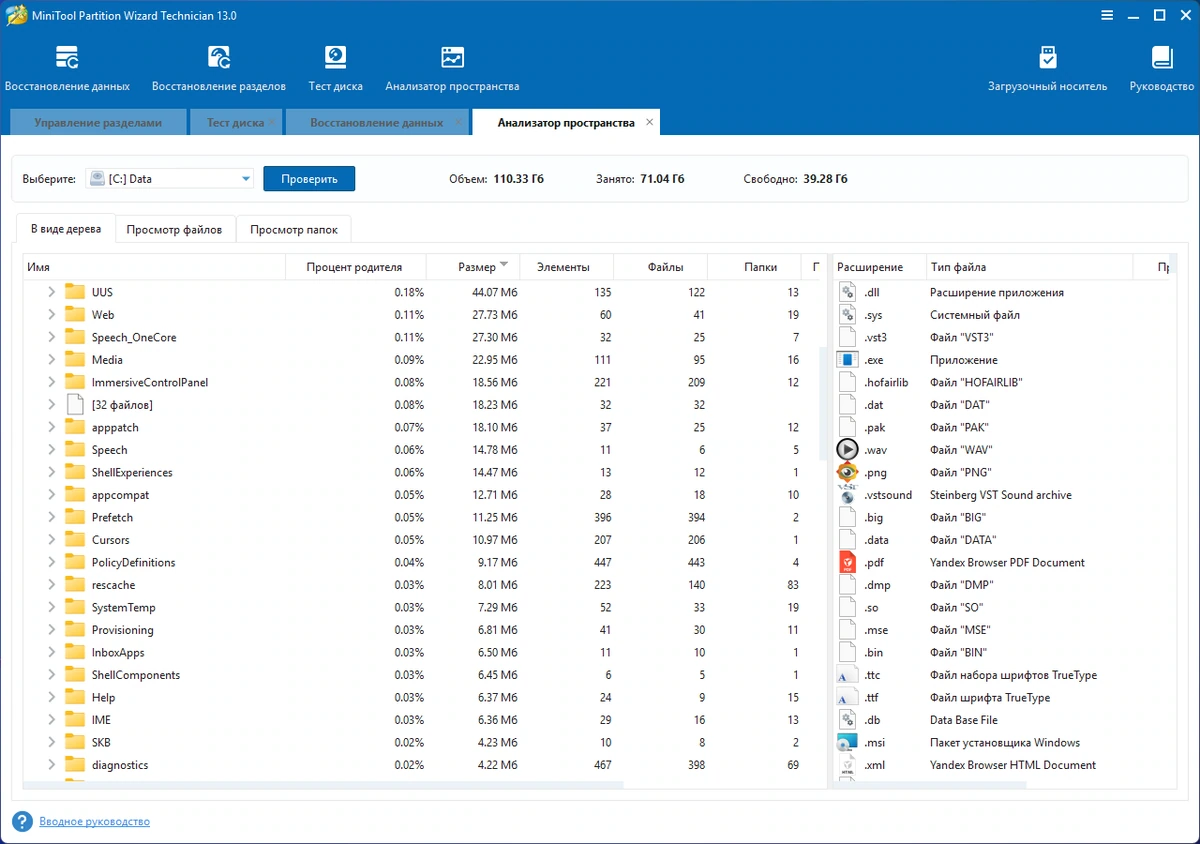1200x844 pixels.
Task: Click the .dll extension icon
Action: pos(848,292)
